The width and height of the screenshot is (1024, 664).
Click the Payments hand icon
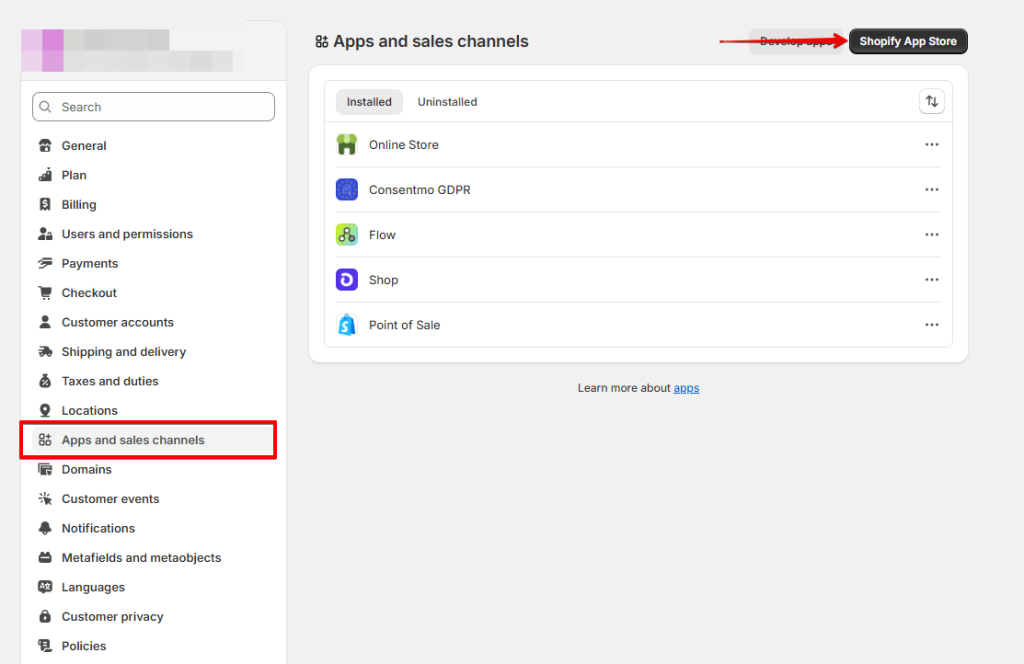point(45,263)
